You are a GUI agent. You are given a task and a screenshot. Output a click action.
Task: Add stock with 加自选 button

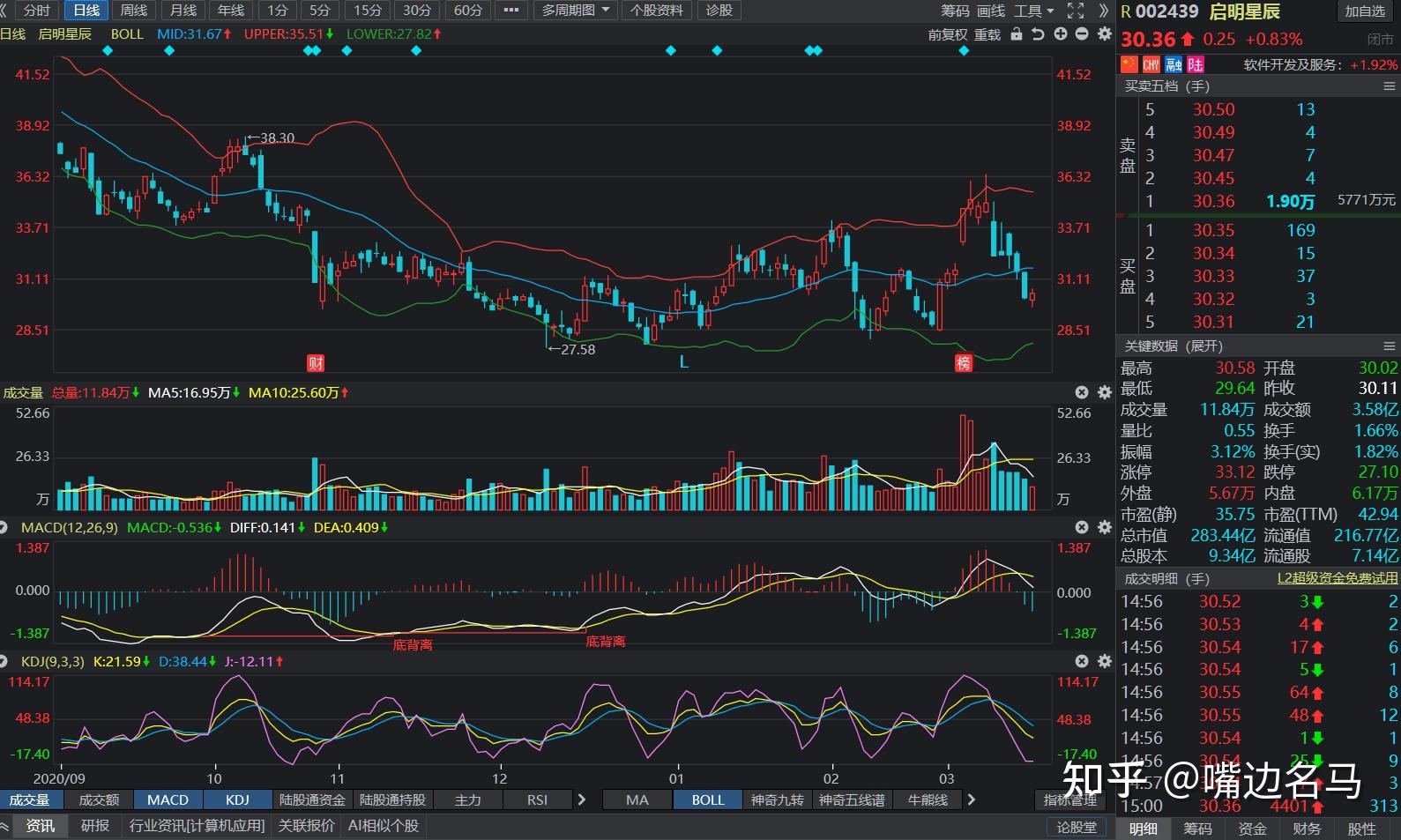1365,11
